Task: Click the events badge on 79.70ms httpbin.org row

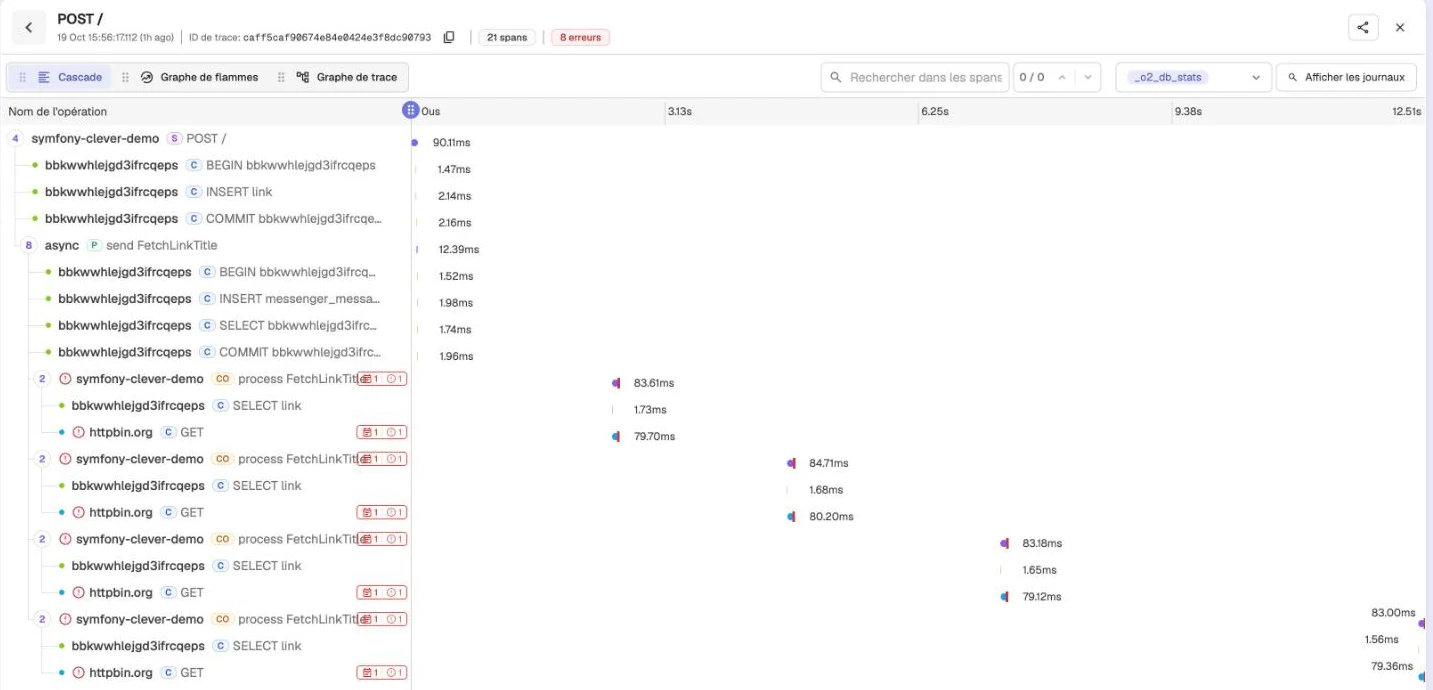Action: tap(369, 432)
